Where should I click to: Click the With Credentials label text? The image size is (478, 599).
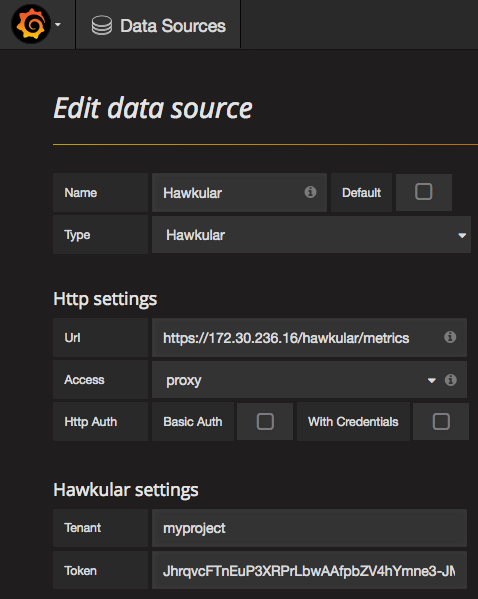(353, 422)
